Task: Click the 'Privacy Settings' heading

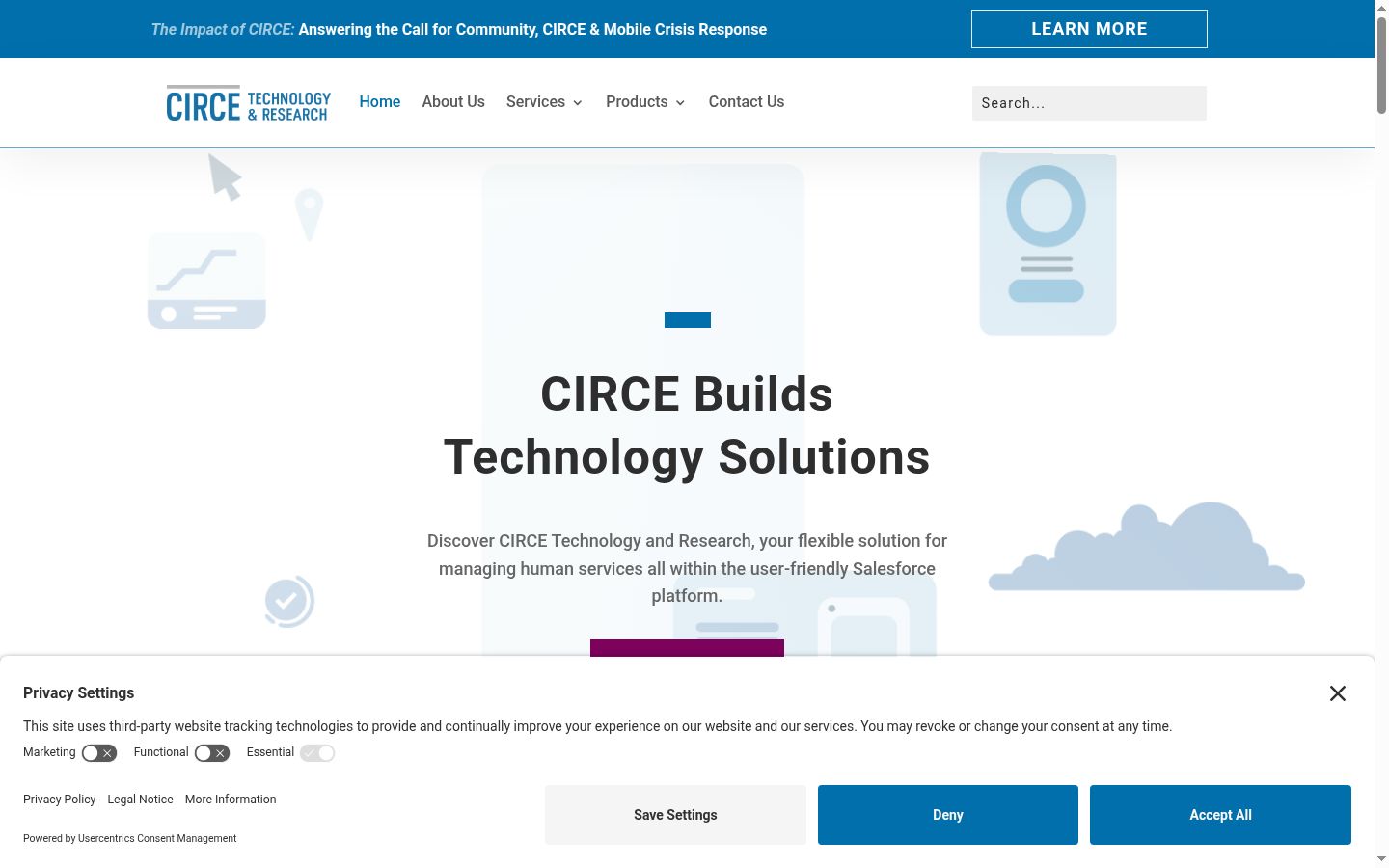Action: (79, 693)
